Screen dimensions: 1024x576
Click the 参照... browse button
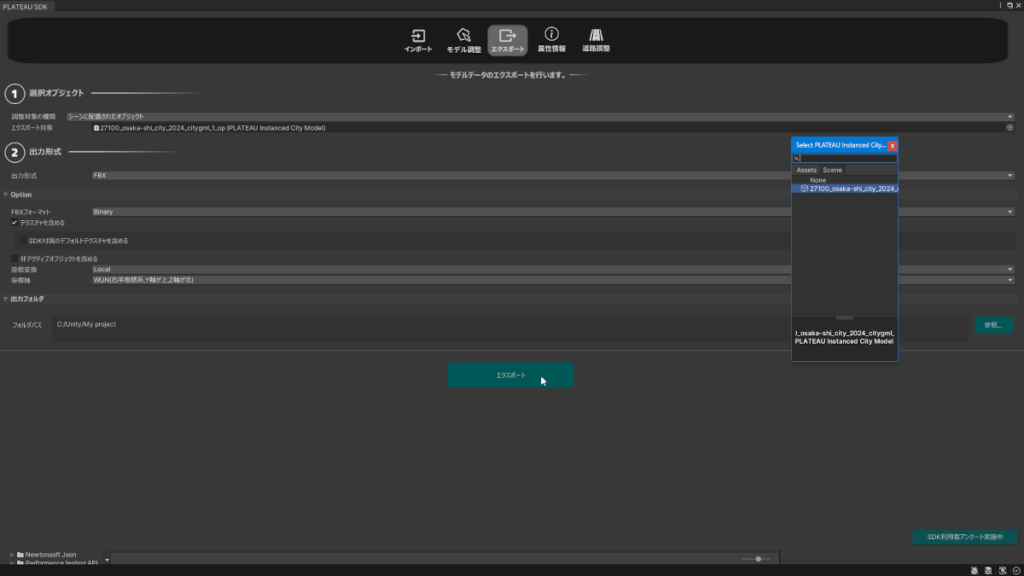(994, 325)
